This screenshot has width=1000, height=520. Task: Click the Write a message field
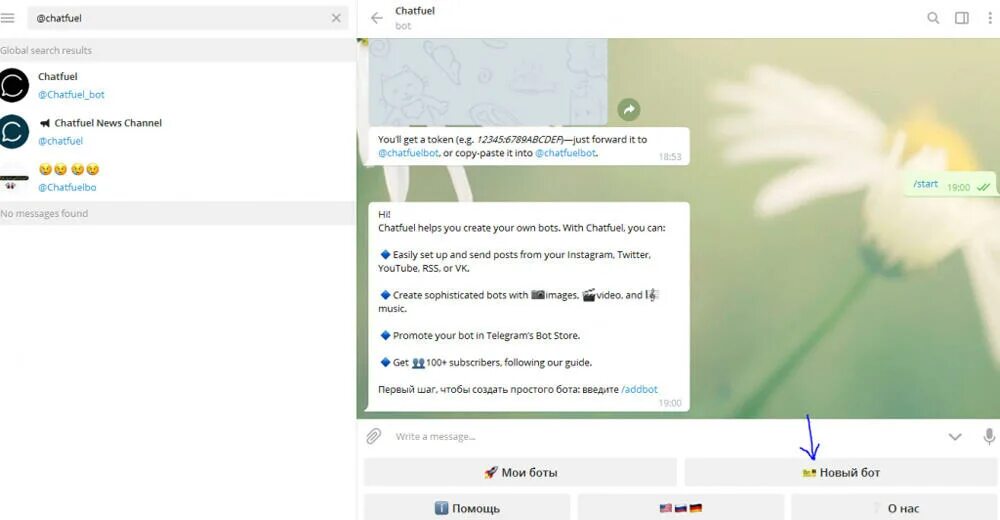(663, 436)
